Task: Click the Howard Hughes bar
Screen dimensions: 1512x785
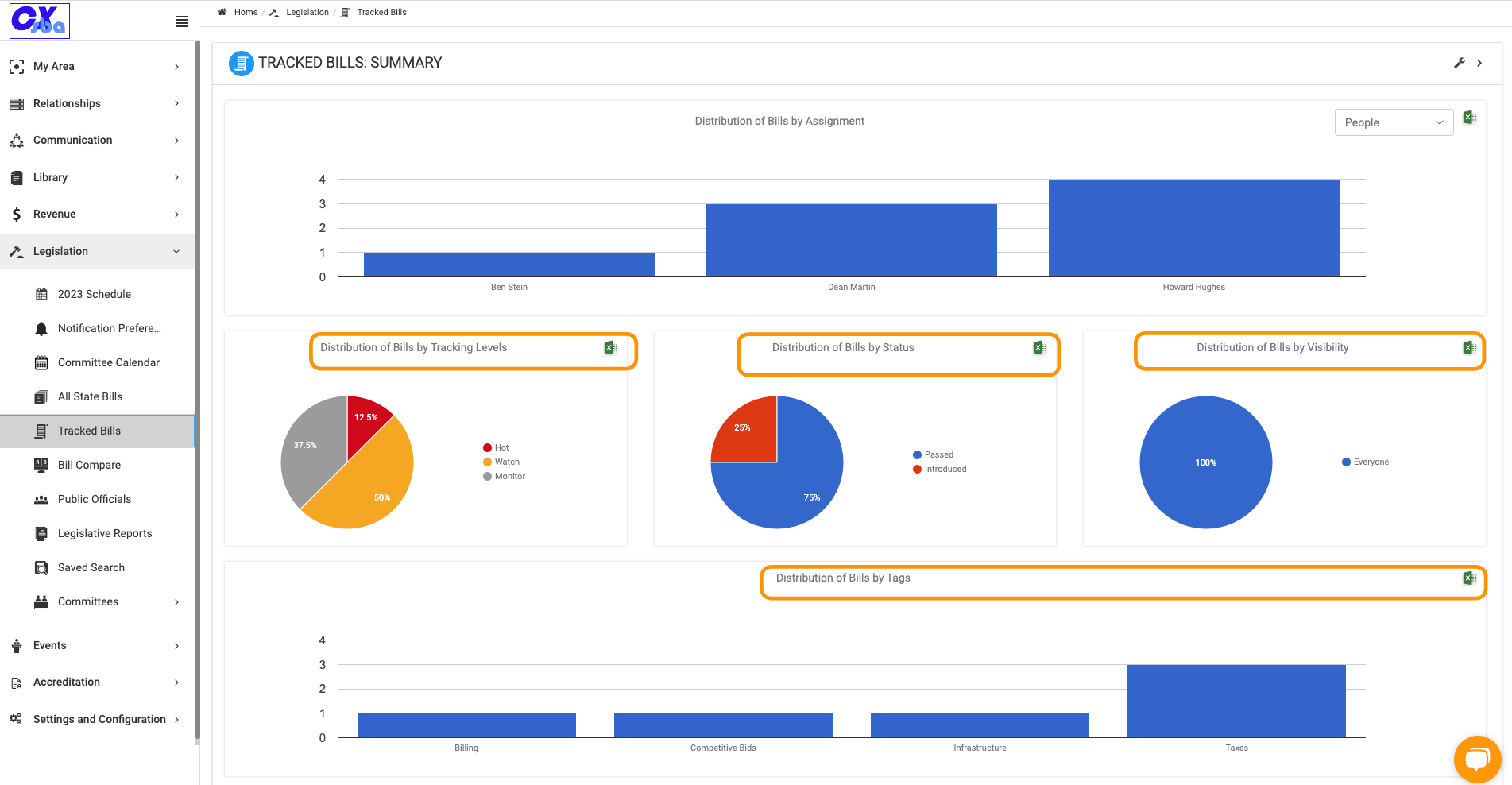Action: [1193, 228]
